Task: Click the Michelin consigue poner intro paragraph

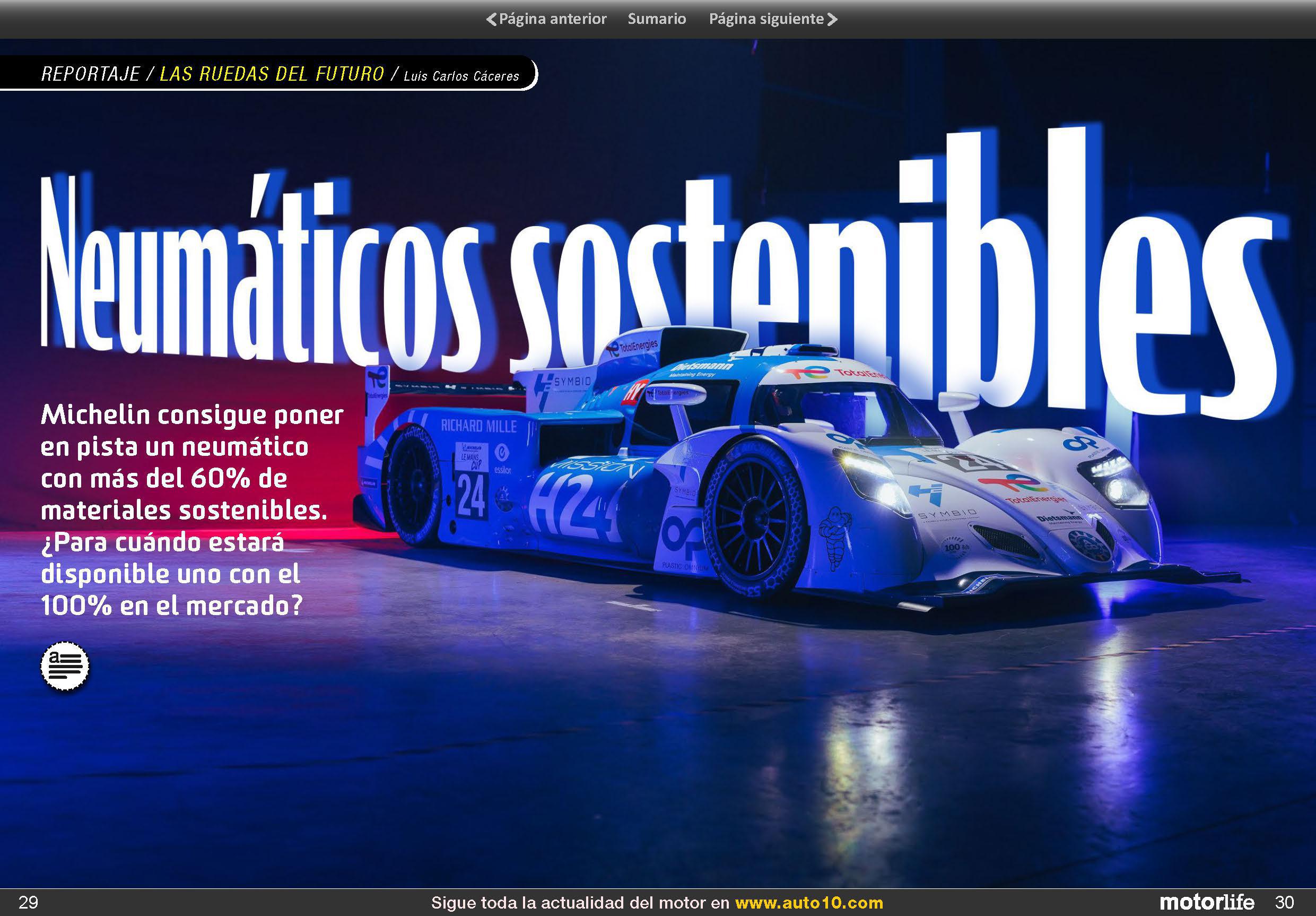Action: (x=192, y=510)
